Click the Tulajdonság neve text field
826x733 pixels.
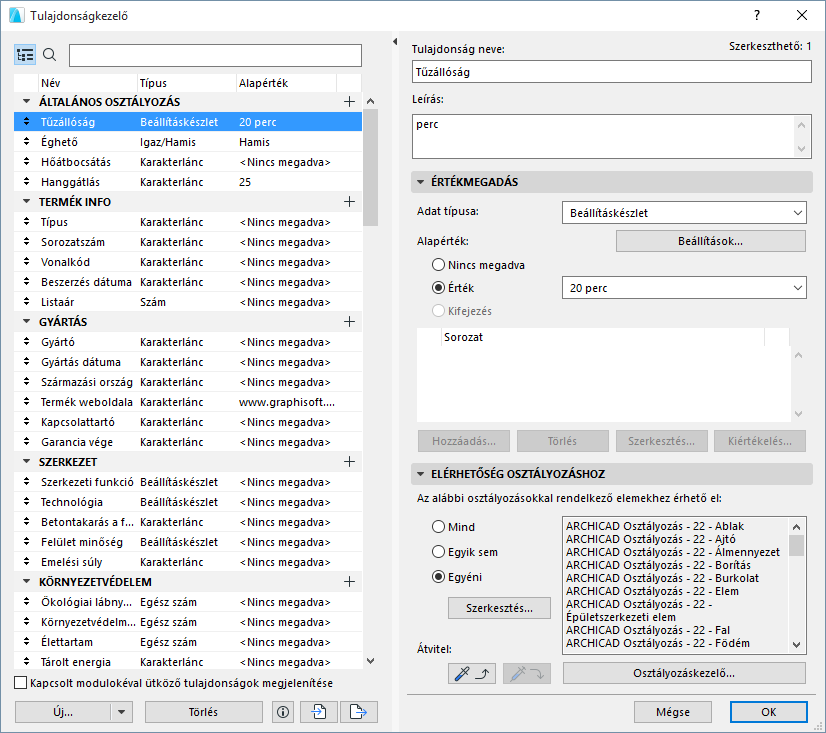pyautogui.click(x=612, y=72)
